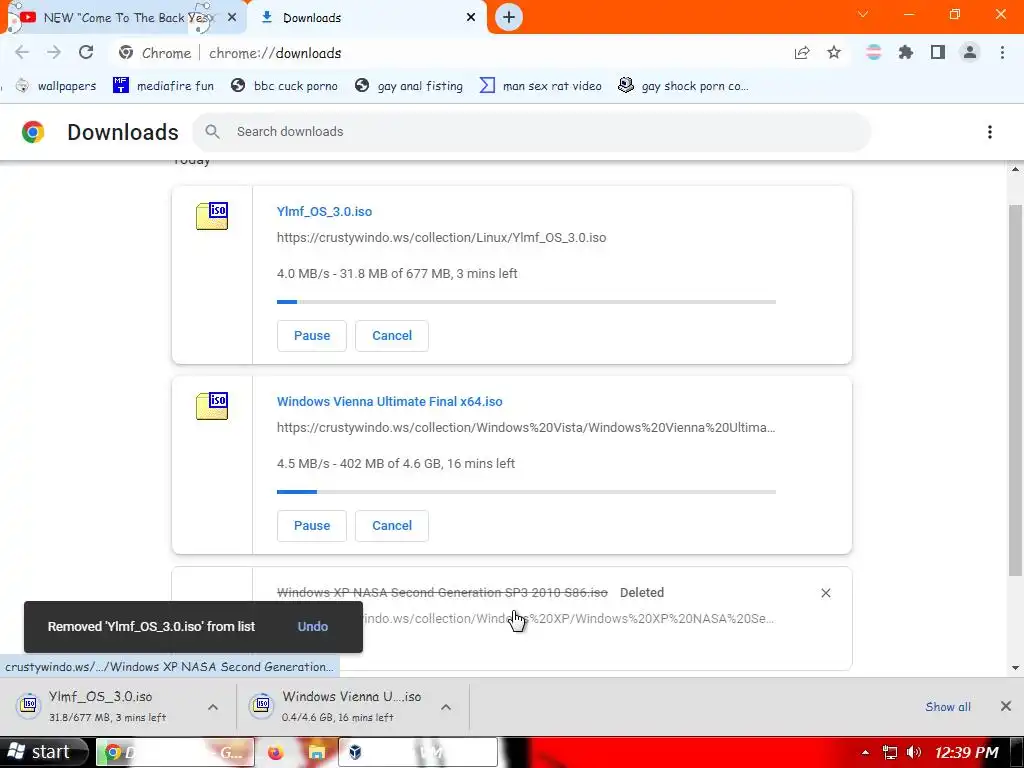Cancel the Ylmf_OS_3.0.iso download
The width and height of the screenshot is (1024, 768).
tap(392, 336)
